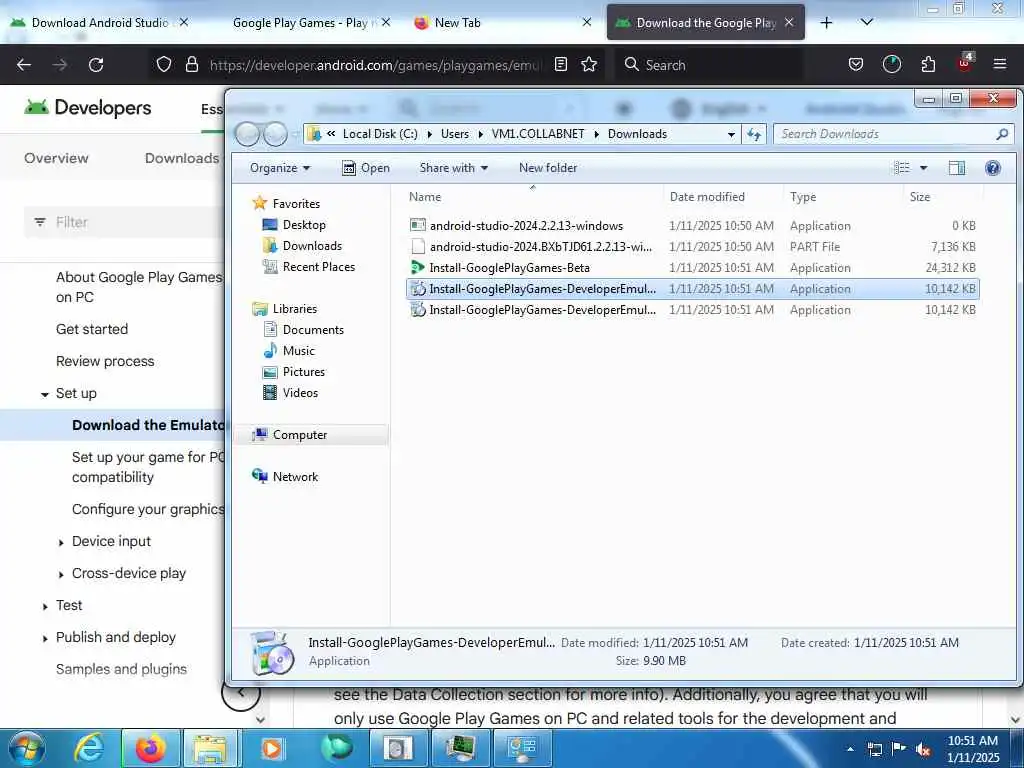Open Pocket save icon in Firefox toolbar
This screenshot has height=768, width=1024.
pyautogui.click(x=856, y=65)
